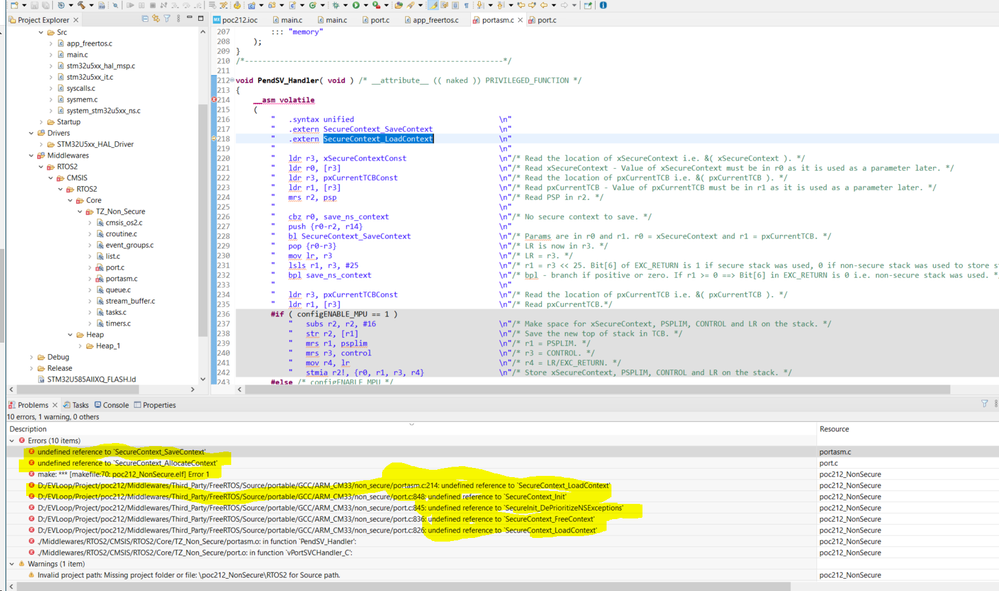Click error marker on line 214 gutter
999x591 pixels.
(215, 100)
